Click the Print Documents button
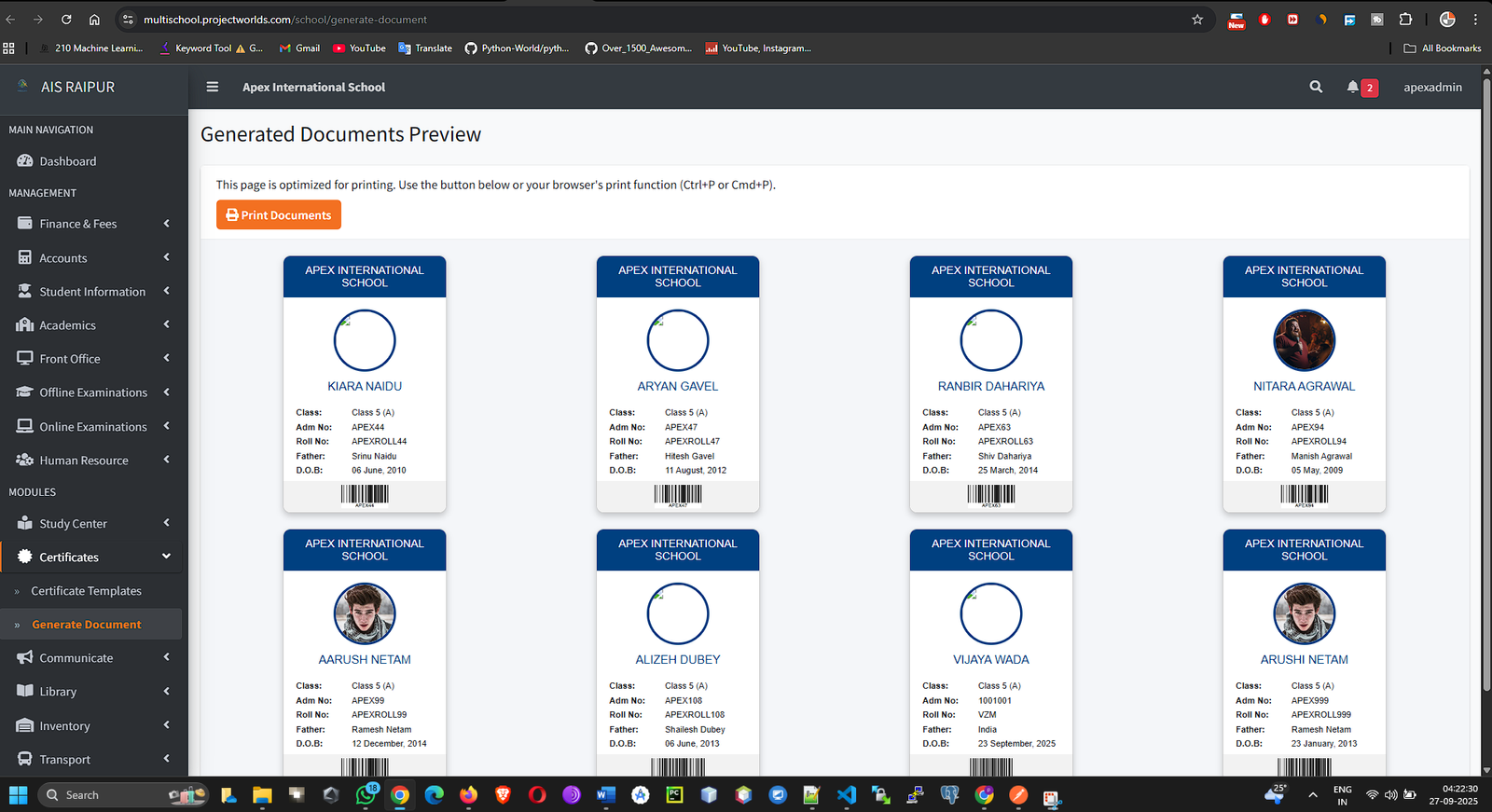This screenshot has height=812, width=1492. point(279,215)
